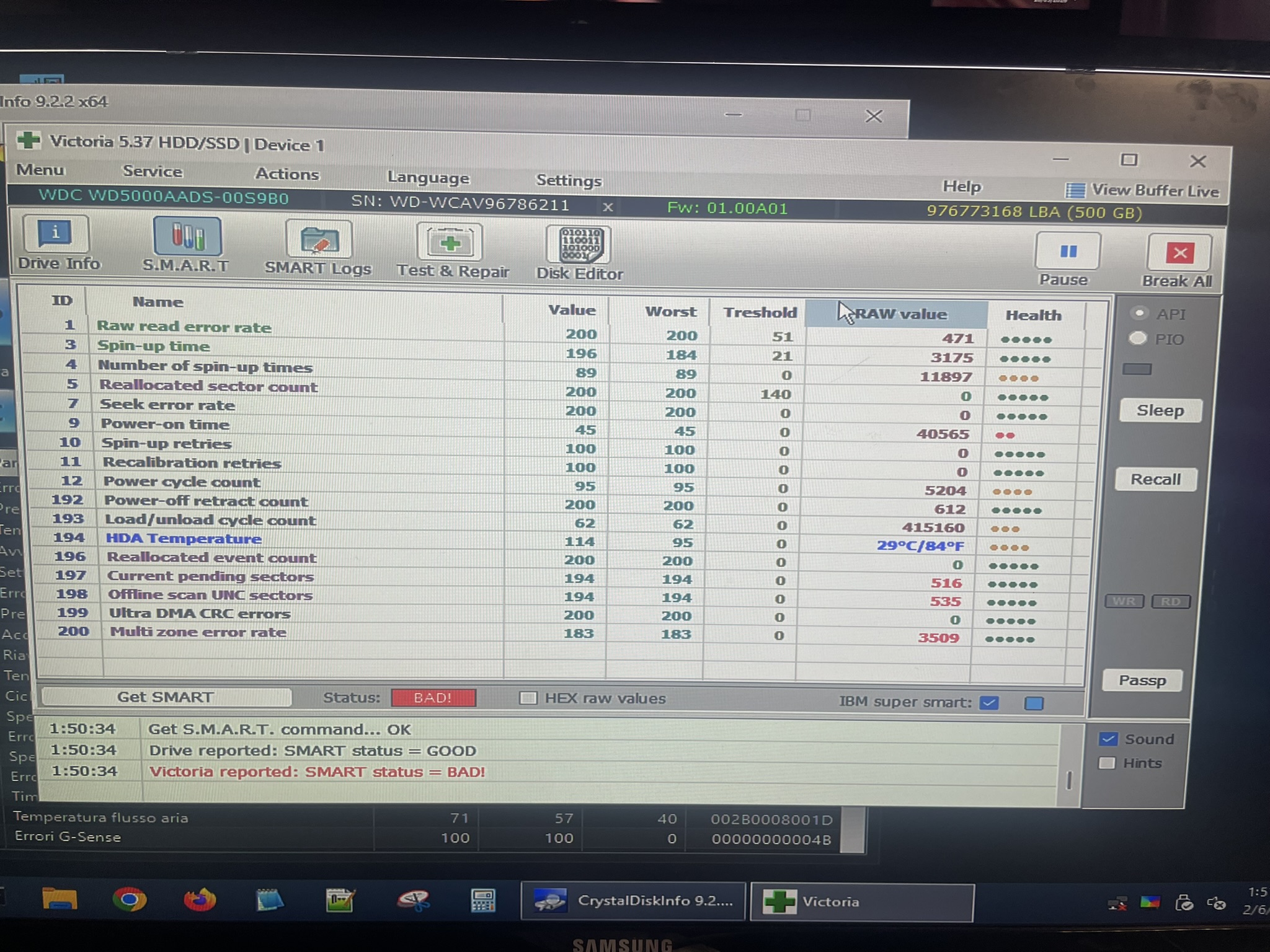1270x952 pixels.
Task: Click the Sleep button
Action: (x=1160, y=410)
